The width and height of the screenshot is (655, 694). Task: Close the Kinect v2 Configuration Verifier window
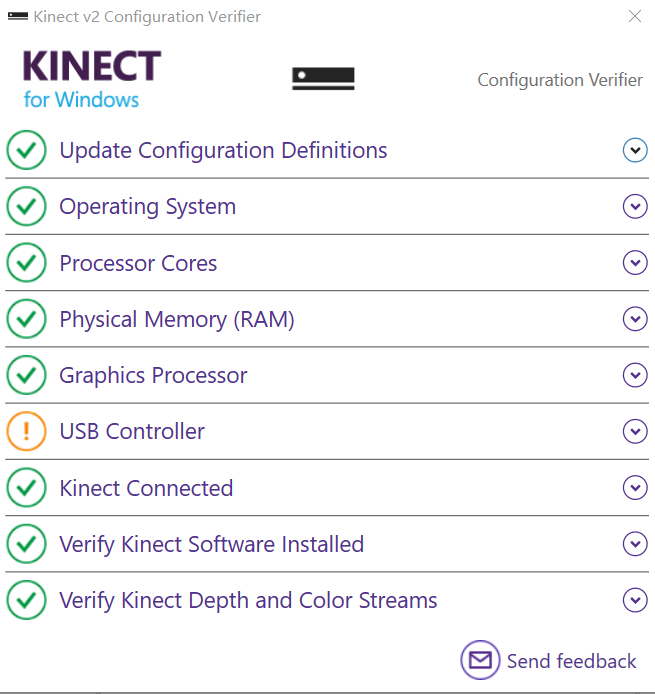(x=634, y=16)
